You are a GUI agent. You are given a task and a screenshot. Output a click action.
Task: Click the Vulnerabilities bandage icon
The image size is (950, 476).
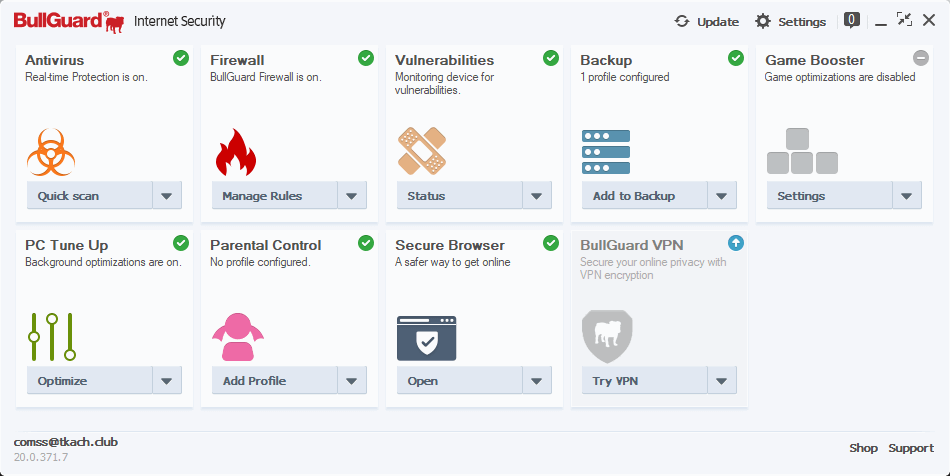422,151
